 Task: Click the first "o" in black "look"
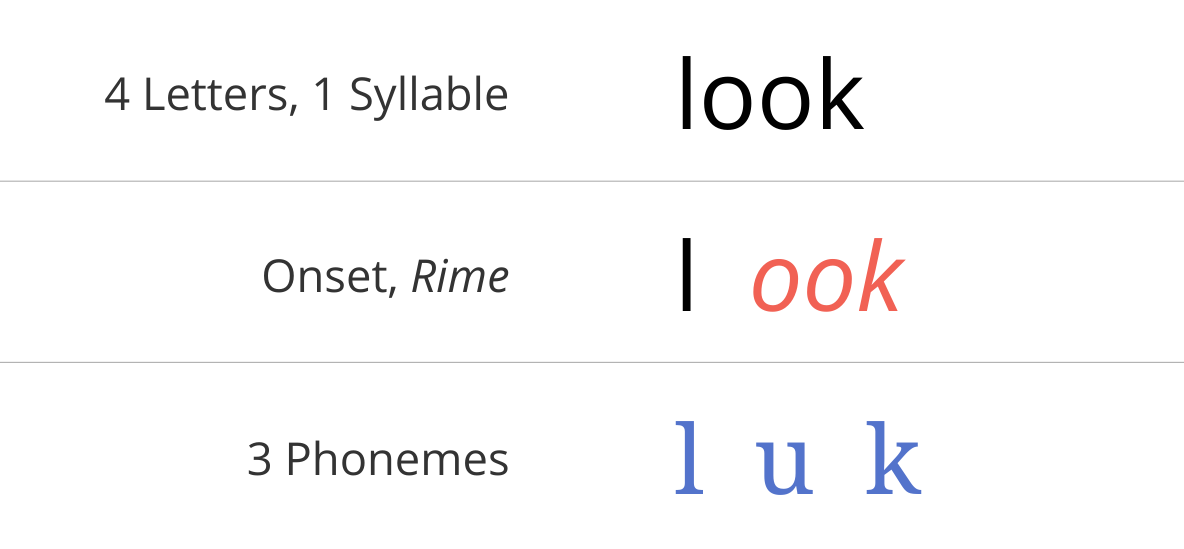point(727,105)
